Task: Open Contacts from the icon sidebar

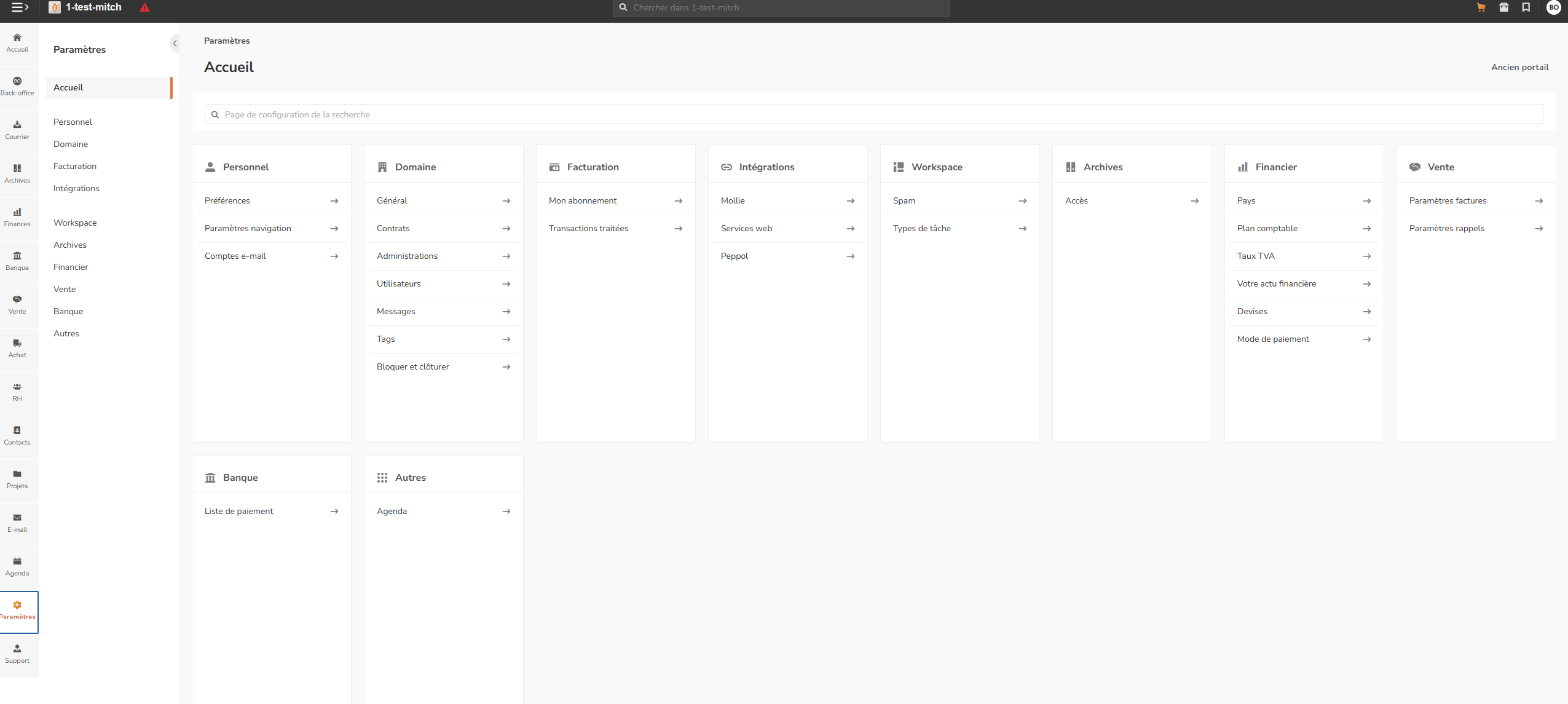Action: [x=17, y=435]
